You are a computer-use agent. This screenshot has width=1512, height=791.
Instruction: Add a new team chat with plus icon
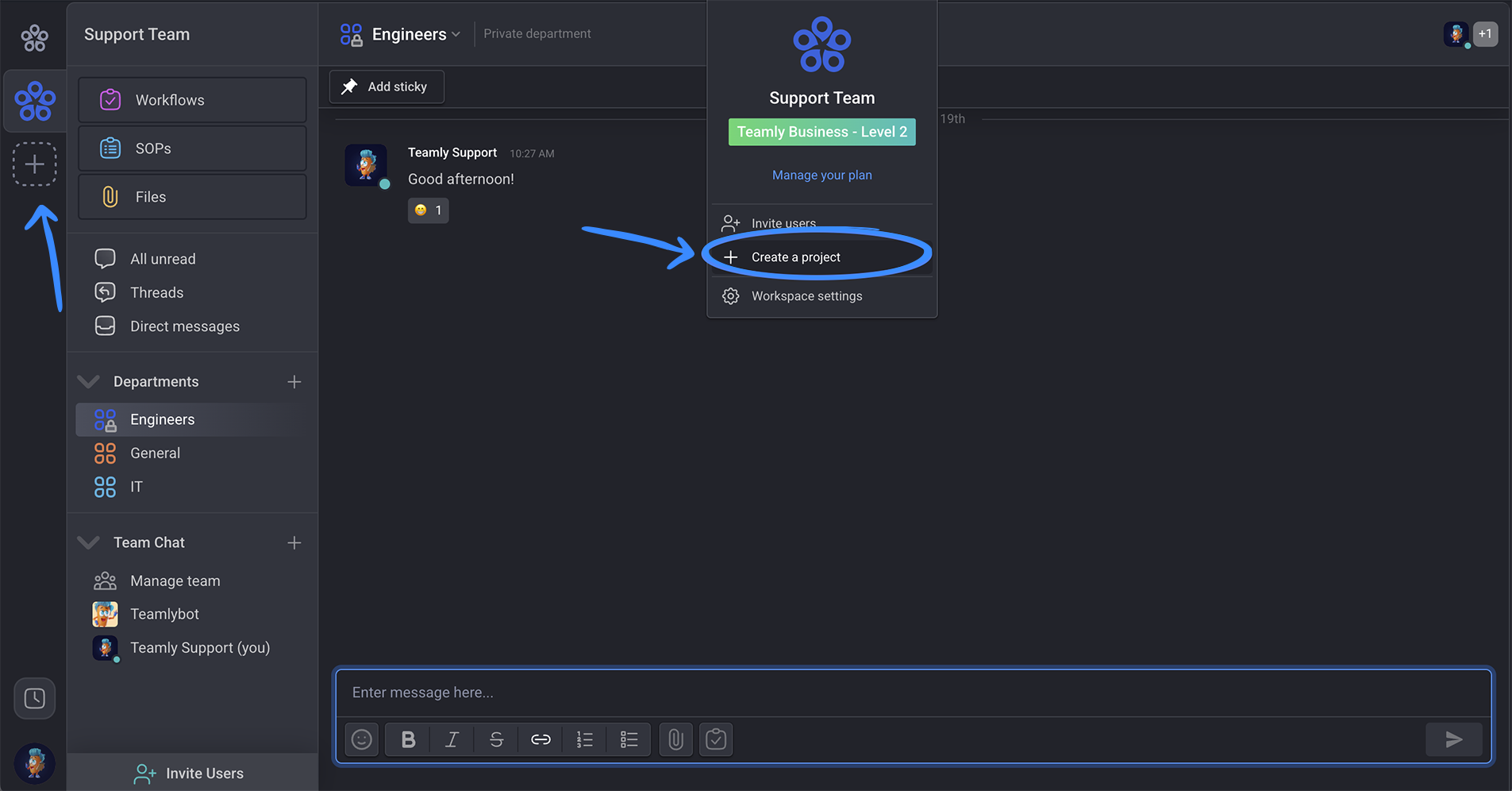(294, 542)
